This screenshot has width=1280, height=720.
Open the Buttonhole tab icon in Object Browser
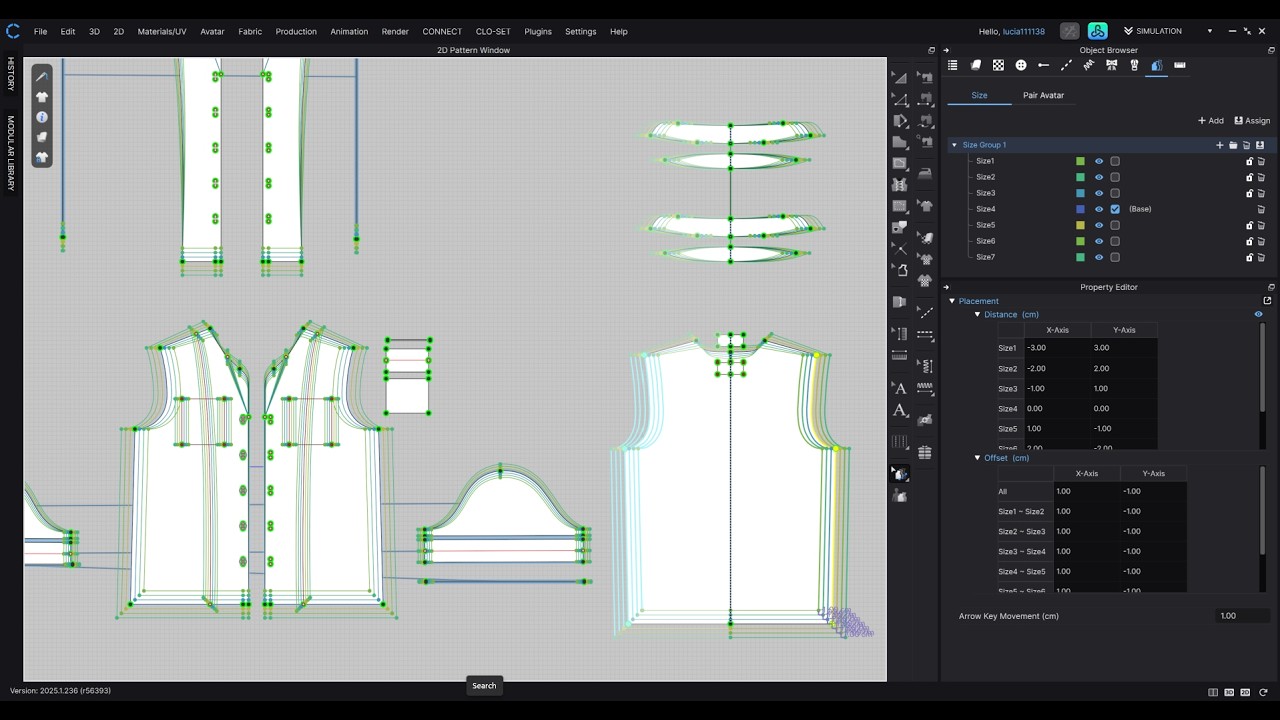pos(1044,65)
